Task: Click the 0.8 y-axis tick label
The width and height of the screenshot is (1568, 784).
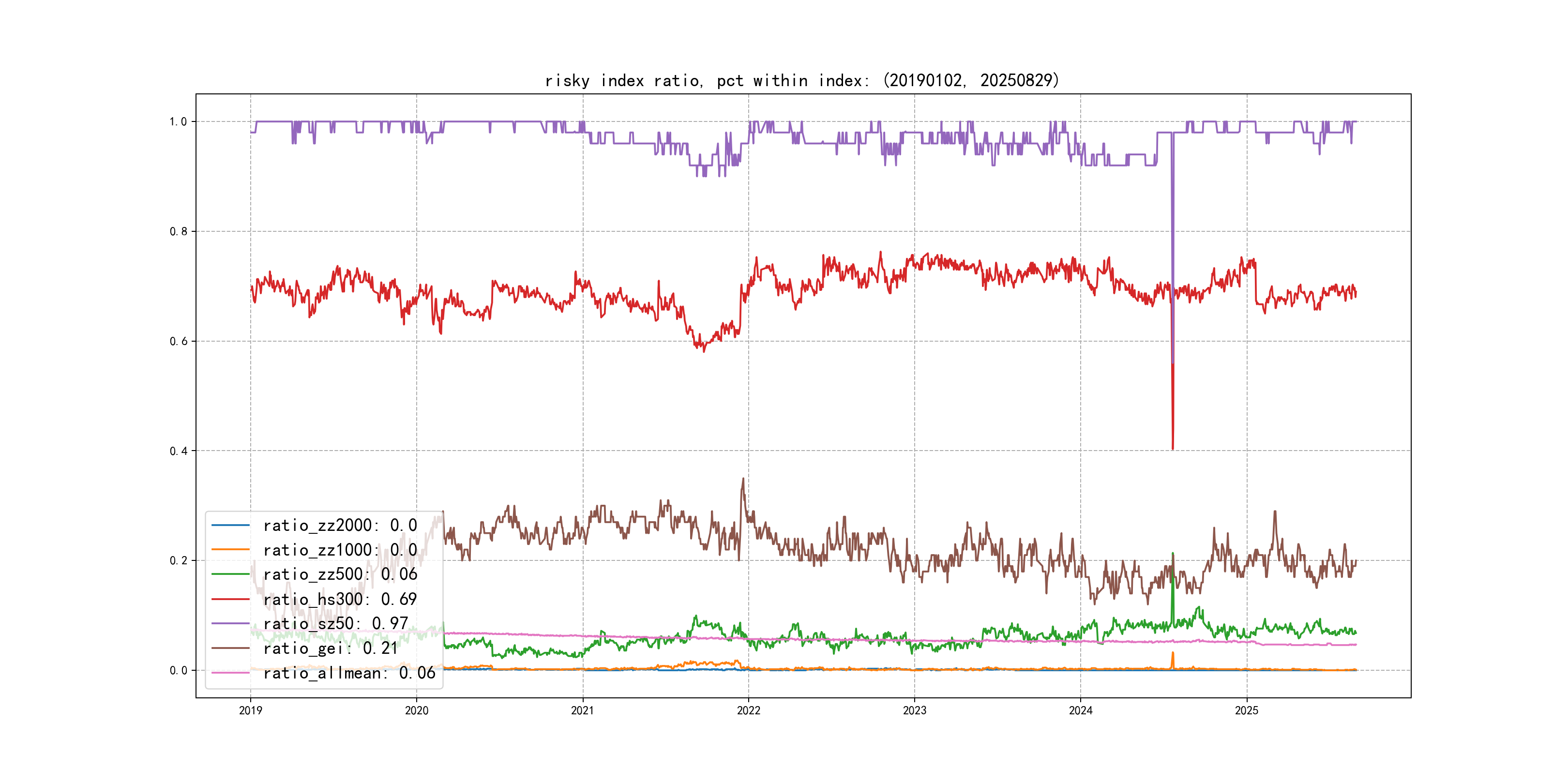Action: [178, 231]
